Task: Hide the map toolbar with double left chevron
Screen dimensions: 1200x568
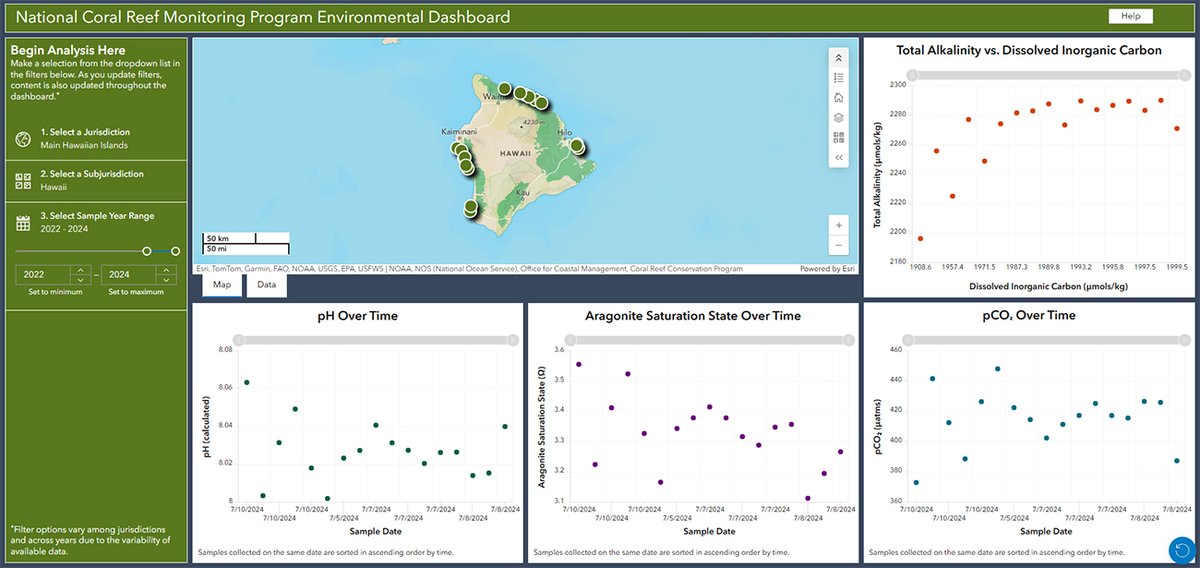Action: (839, 157)
